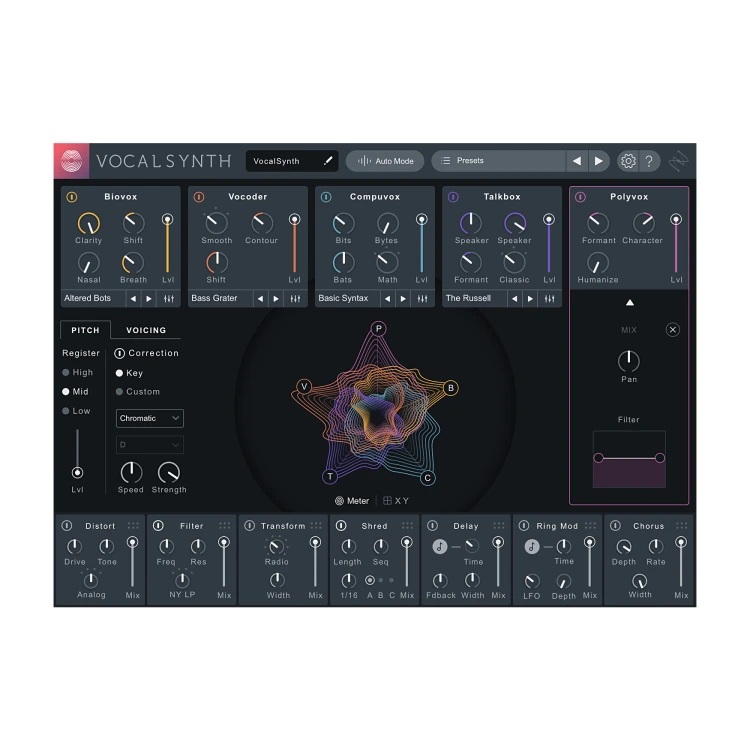This screenshot has height=750, width=750.
Task: Open Talkbox advanced sliders icon
Action: 550,298
